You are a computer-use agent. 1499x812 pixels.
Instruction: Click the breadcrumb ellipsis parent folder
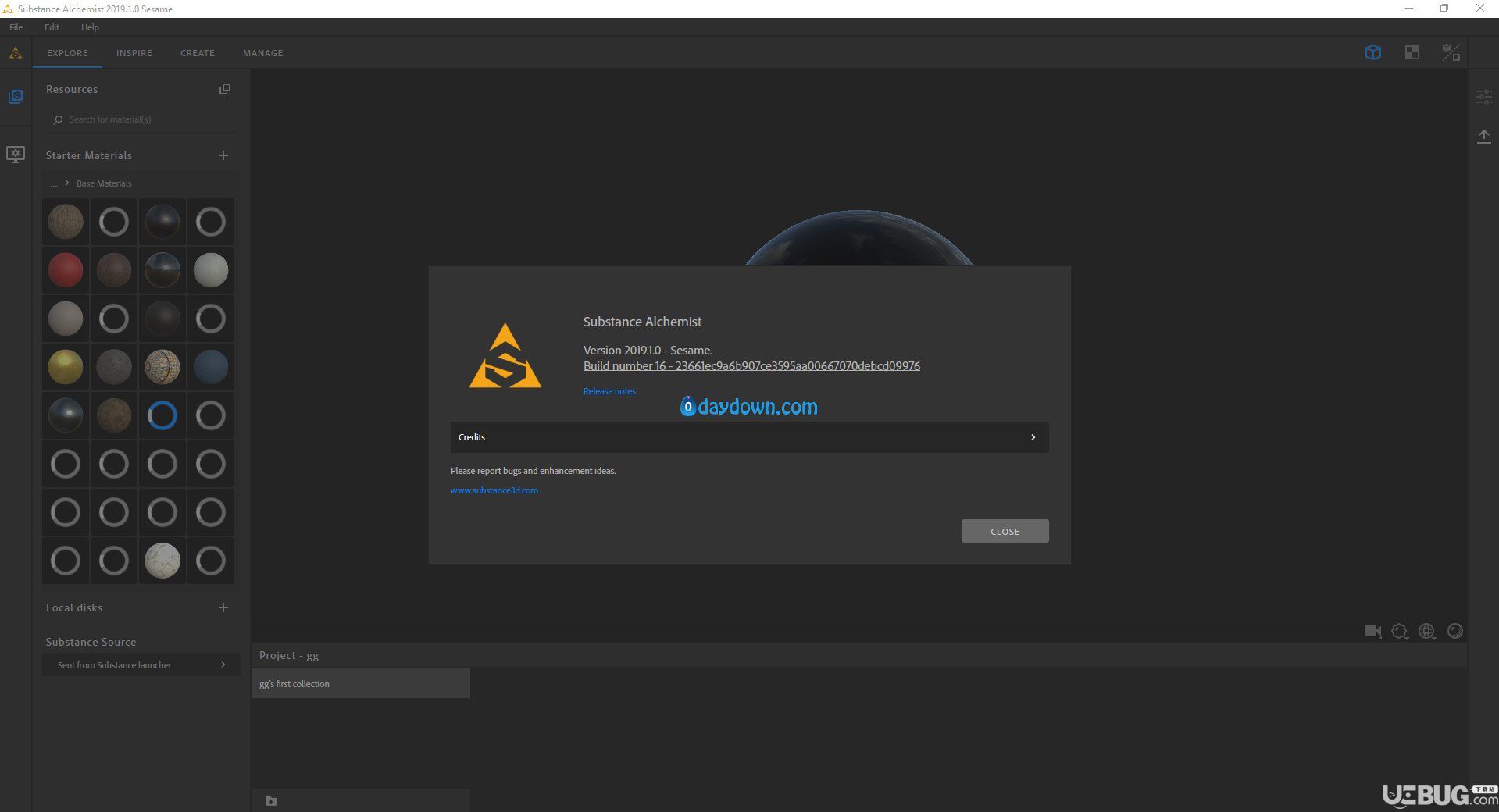pos(54,184)
